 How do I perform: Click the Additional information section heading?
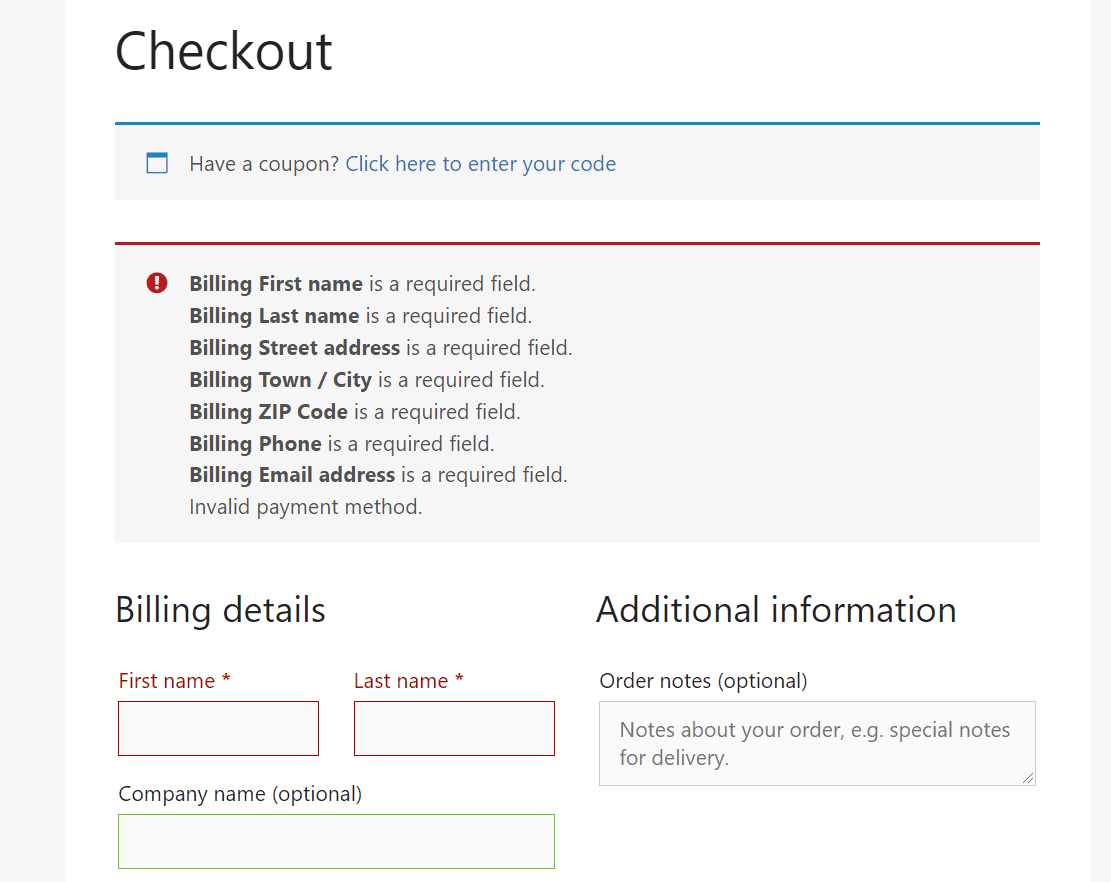(x=777, y=609)
